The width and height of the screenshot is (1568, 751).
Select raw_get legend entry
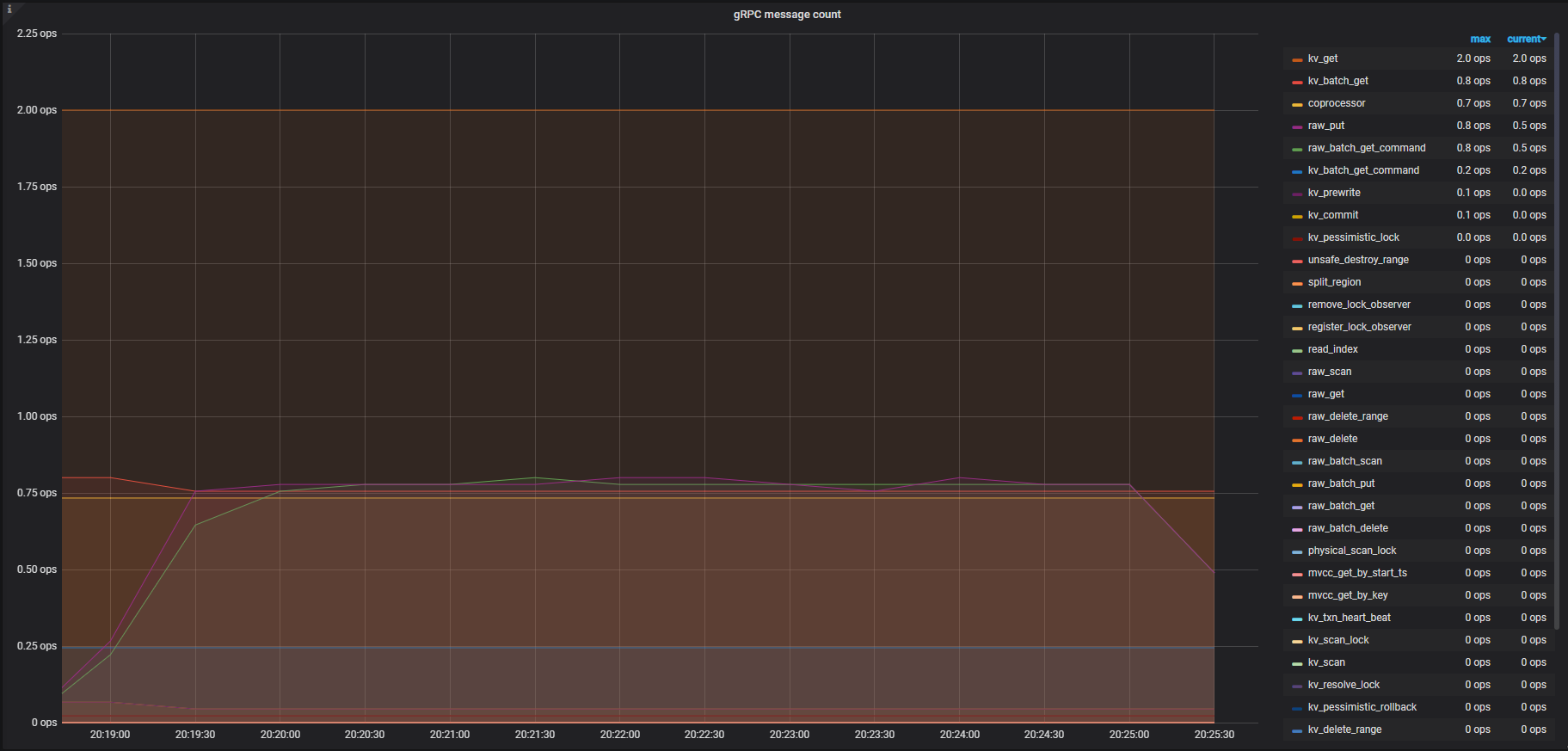1326,394
